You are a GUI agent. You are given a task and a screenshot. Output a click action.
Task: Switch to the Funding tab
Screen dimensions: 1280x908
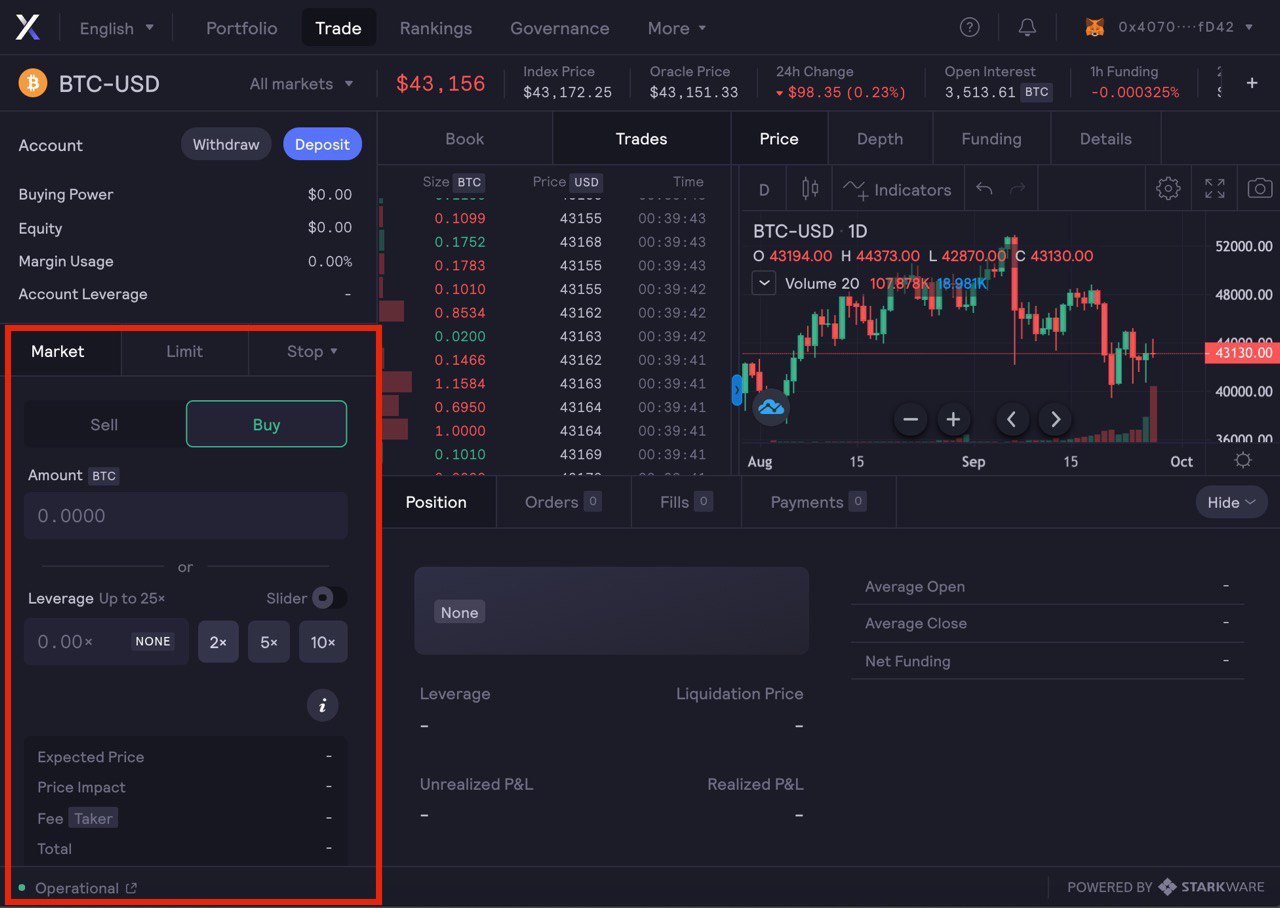[991, 139]
